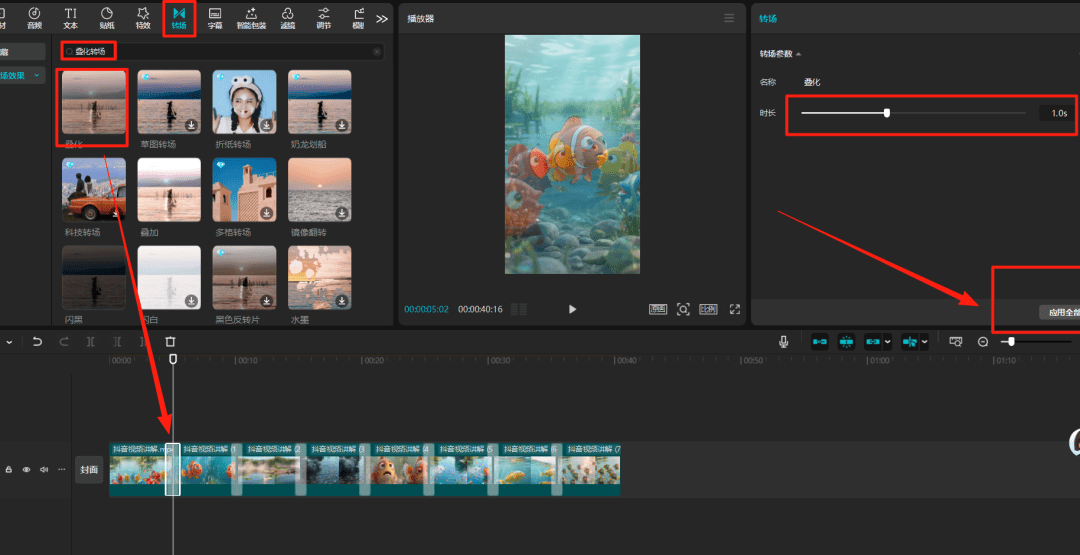Select the 草图转场 transition thumbnail

169,102
